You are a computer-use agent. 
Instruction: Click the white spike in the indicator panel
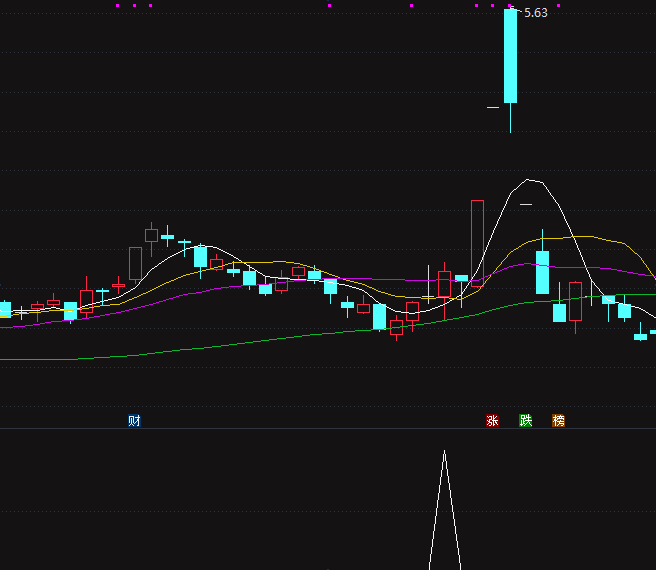[445, 510]
